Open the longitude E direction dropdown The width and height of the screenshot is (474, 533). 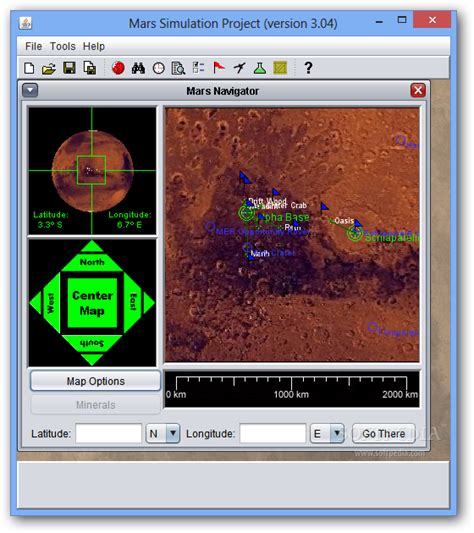327,433
